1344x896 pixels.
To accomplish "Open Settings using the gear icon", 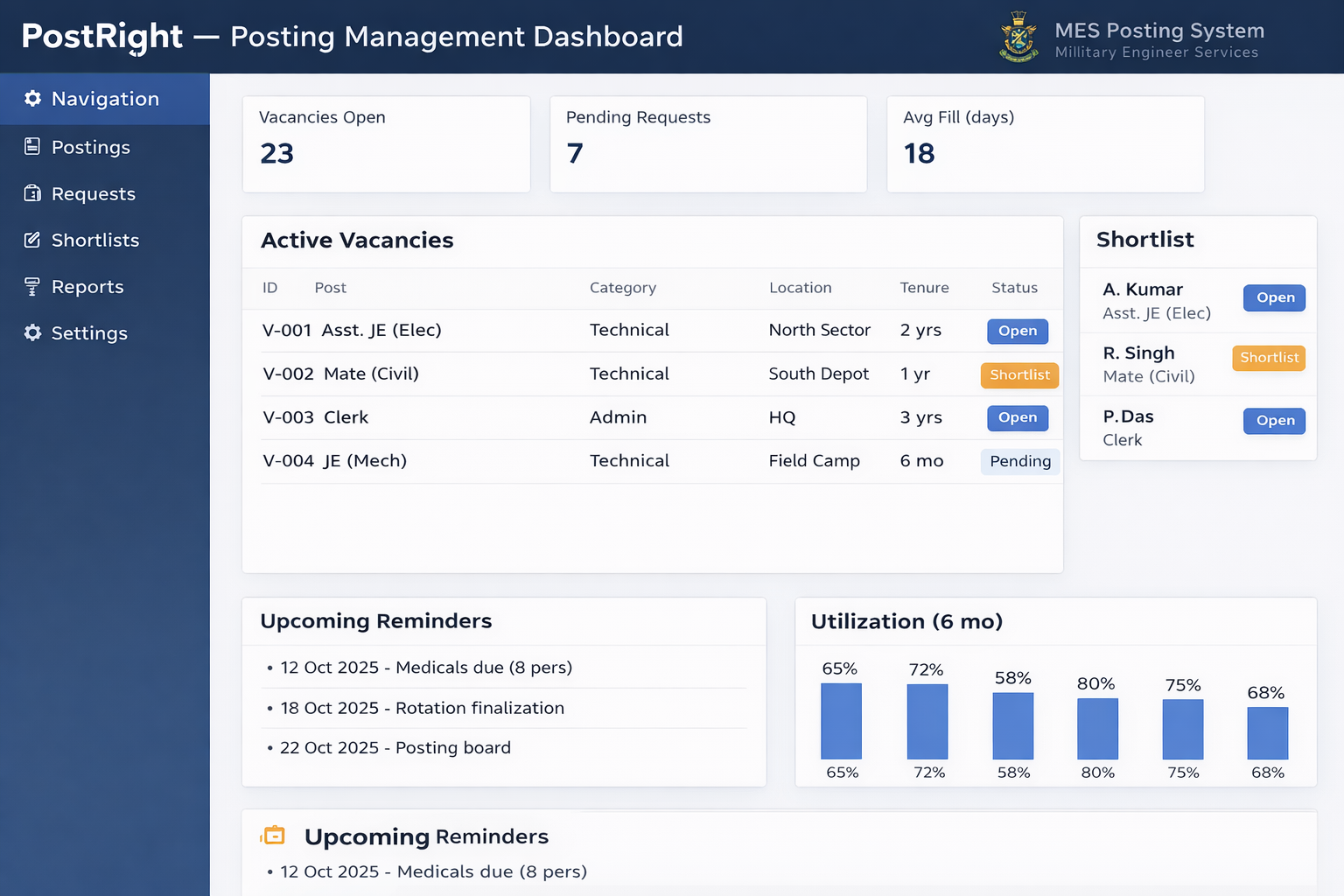I will point(32,332).
